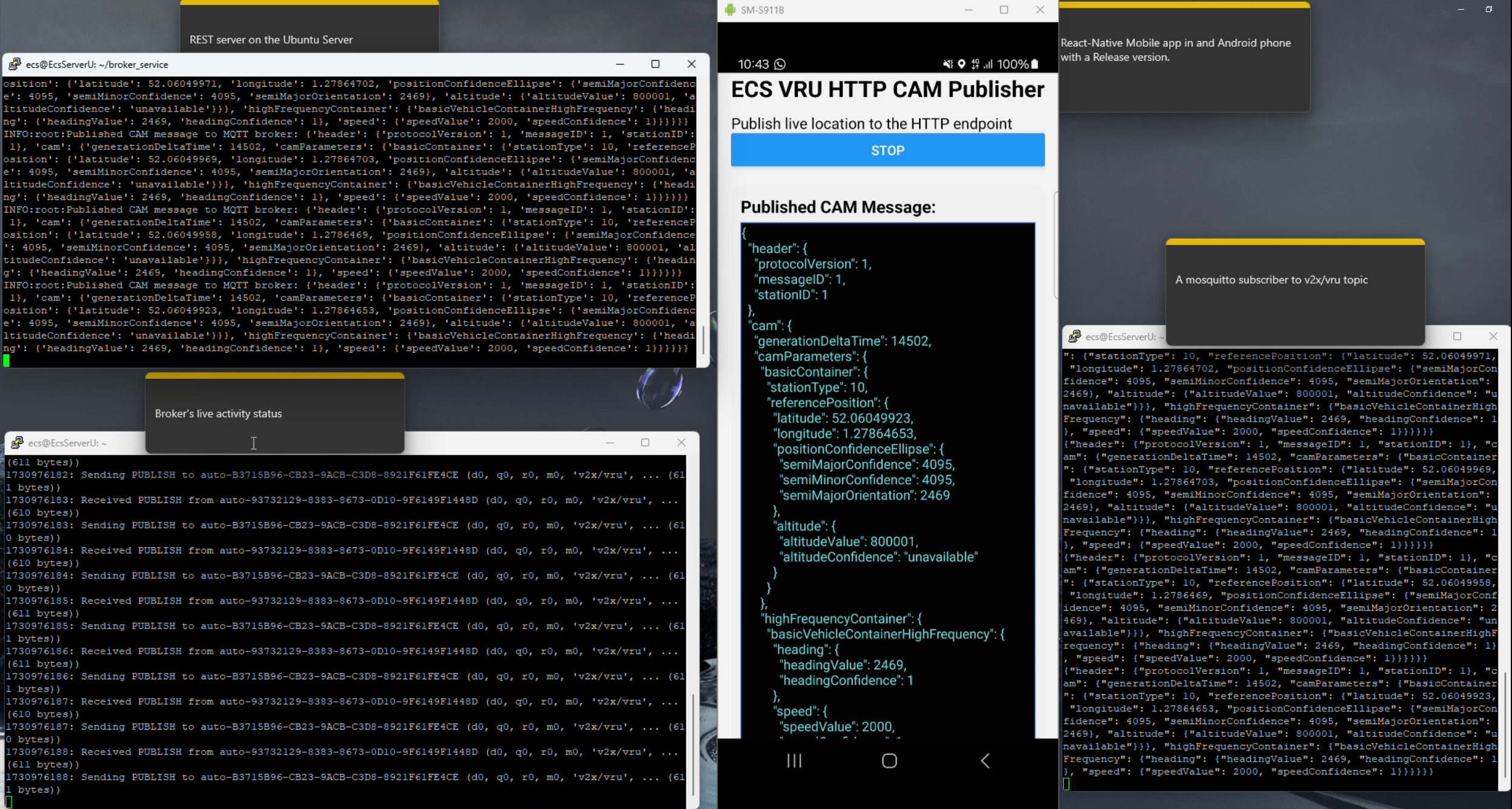Tap the blue STOP button
The height and width of the screenshot is (809, 1512).
click(x=887, y=150)
